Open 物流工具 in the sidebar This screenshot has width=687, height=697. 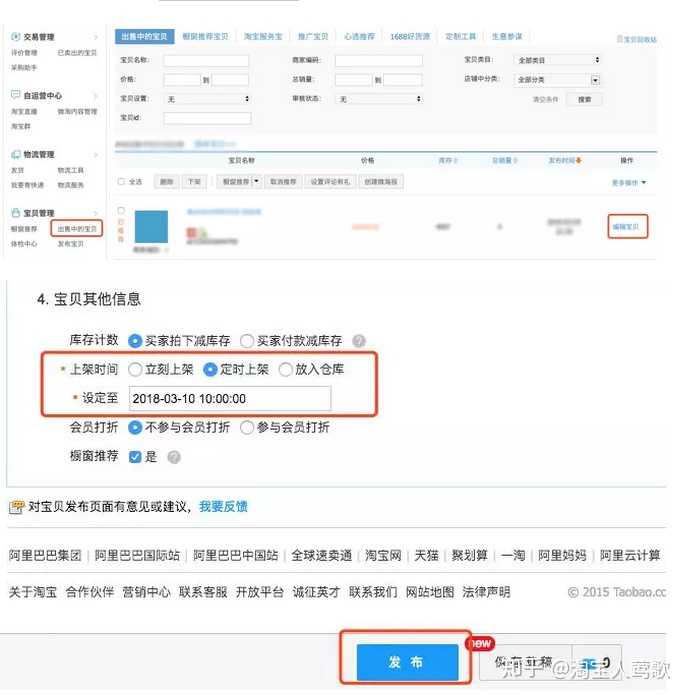71,170
